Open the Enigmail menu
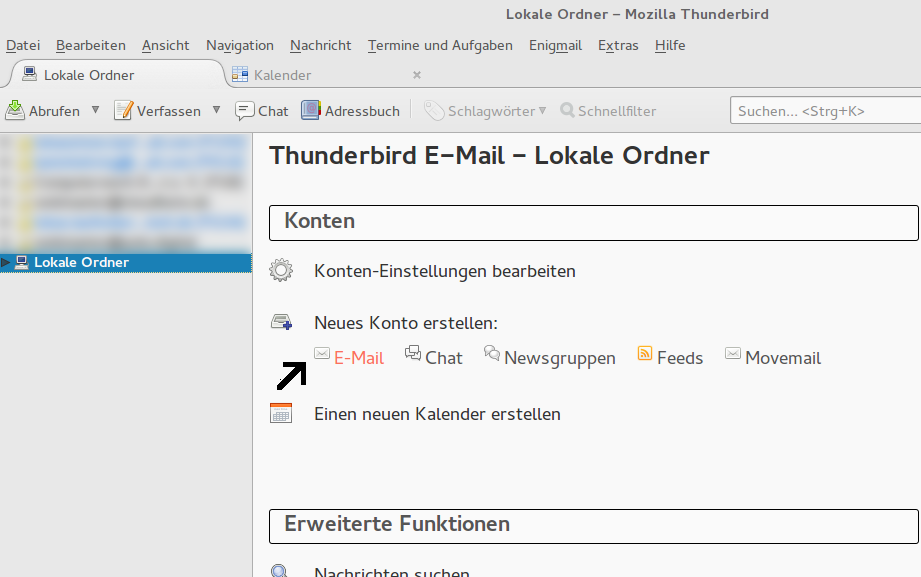This screenshot has width=921, height=577. pyautogui.click(x=555, y=45)
